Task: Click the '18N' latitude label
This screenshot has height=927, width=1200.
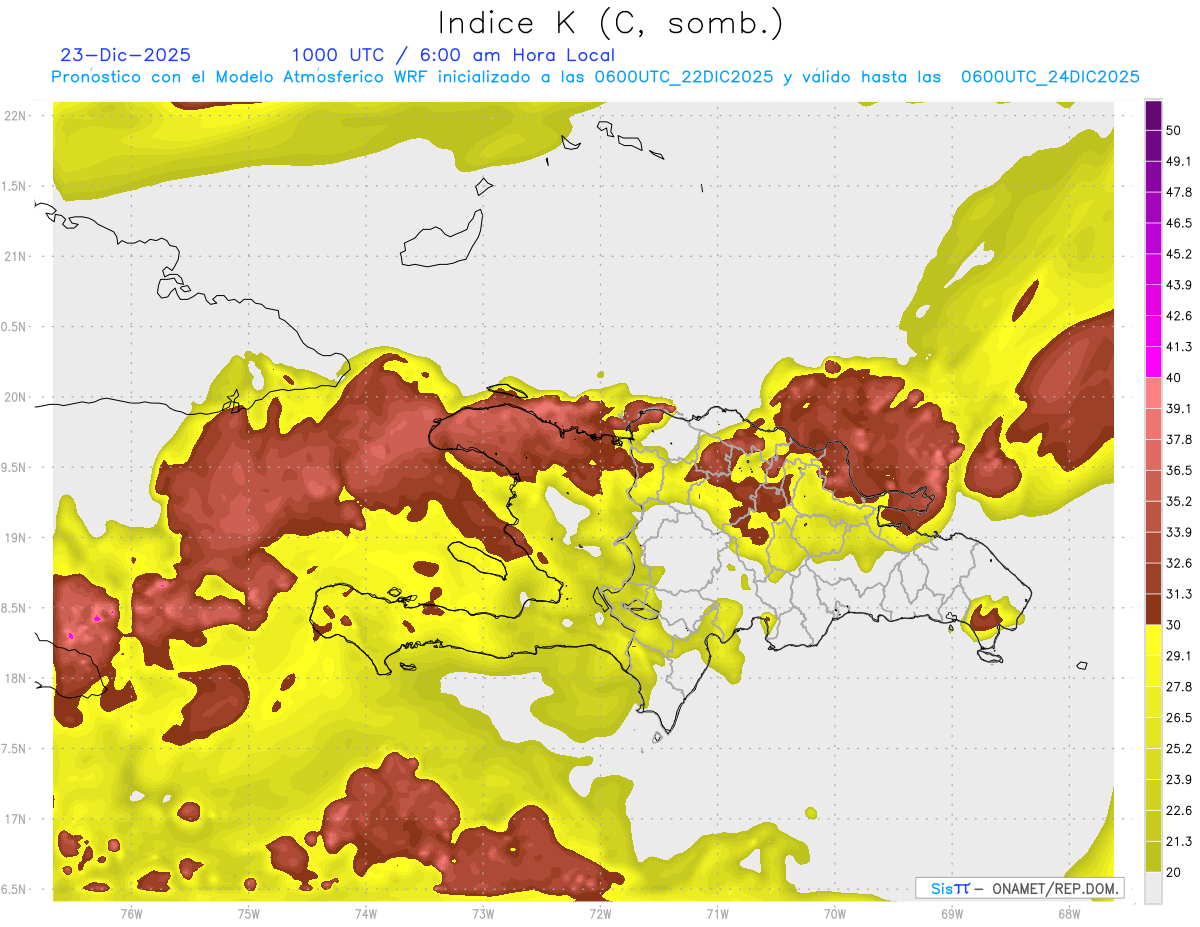Action: click(14, 678)
